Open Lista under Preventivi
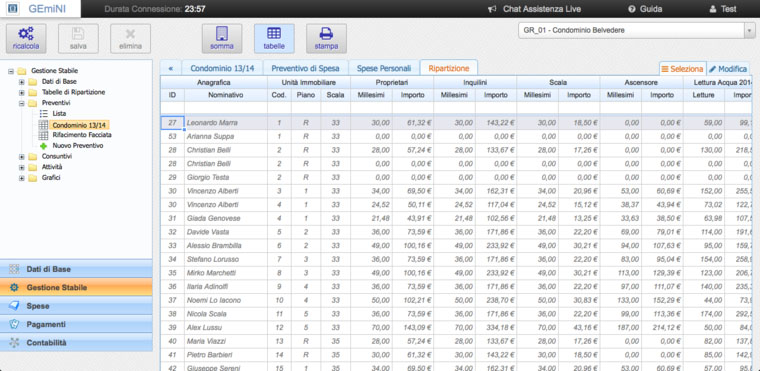Image resolution: width=760 pixels, height=371 pixels. (x=59, y=113)
